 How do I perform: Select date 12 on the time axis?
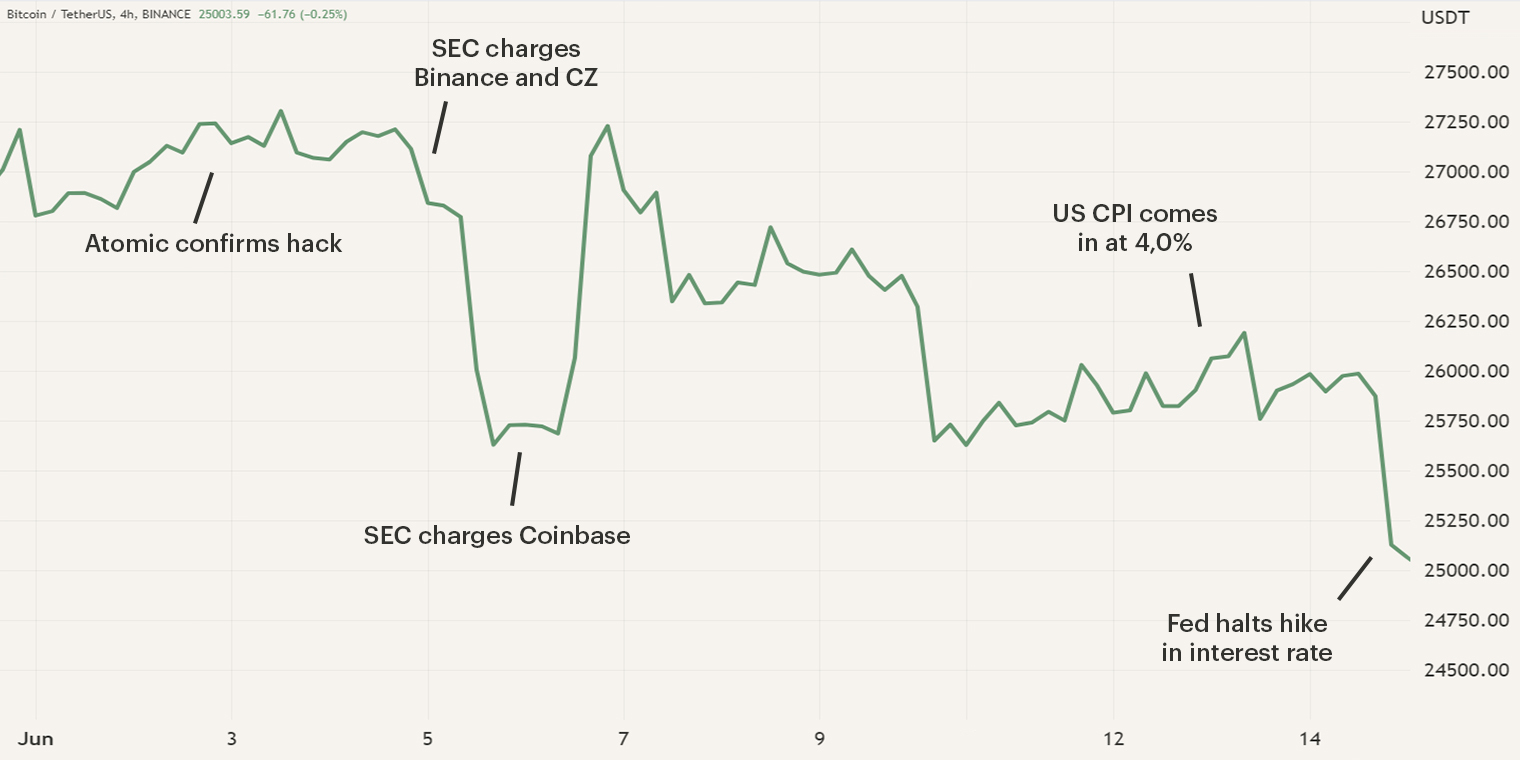(x=1113, y=739)
